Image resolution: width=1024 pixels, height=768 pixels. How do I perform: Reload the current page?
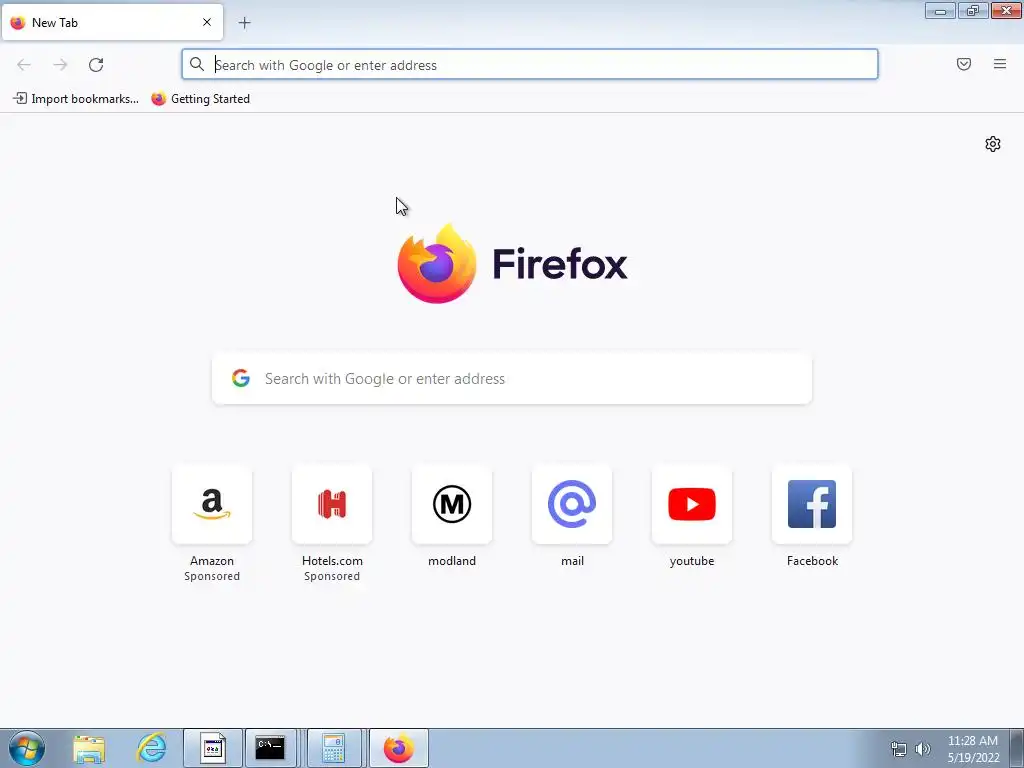tap(96, 65)
